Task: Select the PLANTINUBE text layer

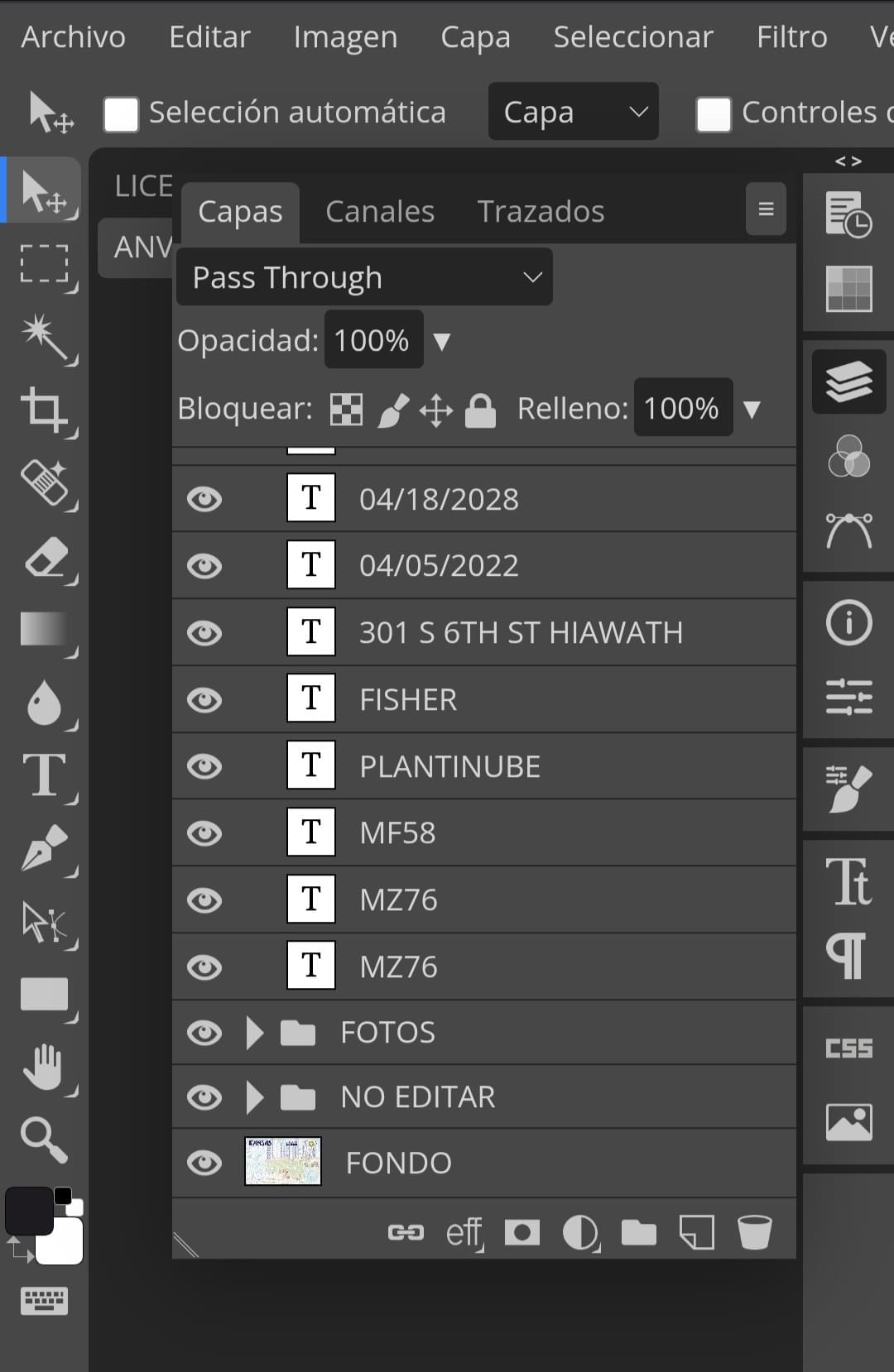Action: coord(484,766)
